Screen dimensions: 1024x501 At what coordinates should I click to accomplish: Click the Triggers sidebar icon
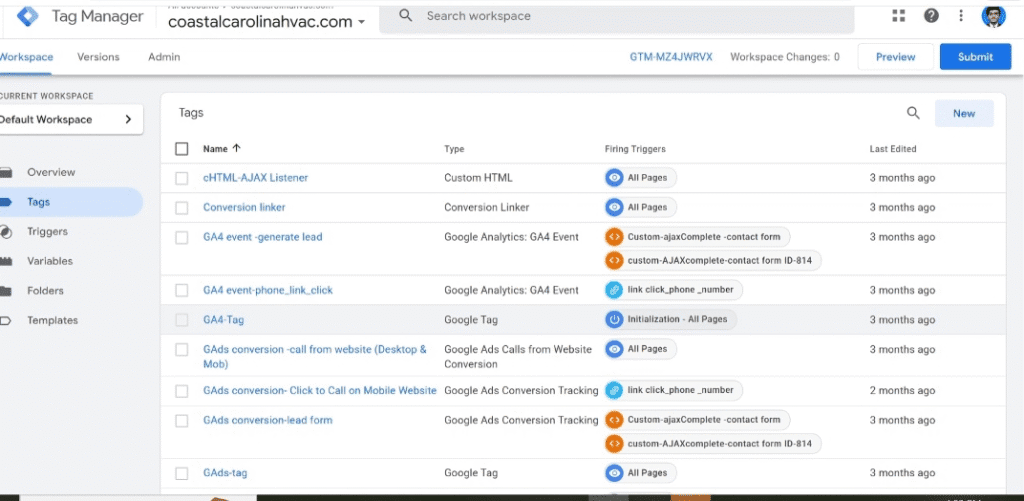point(6,232)
